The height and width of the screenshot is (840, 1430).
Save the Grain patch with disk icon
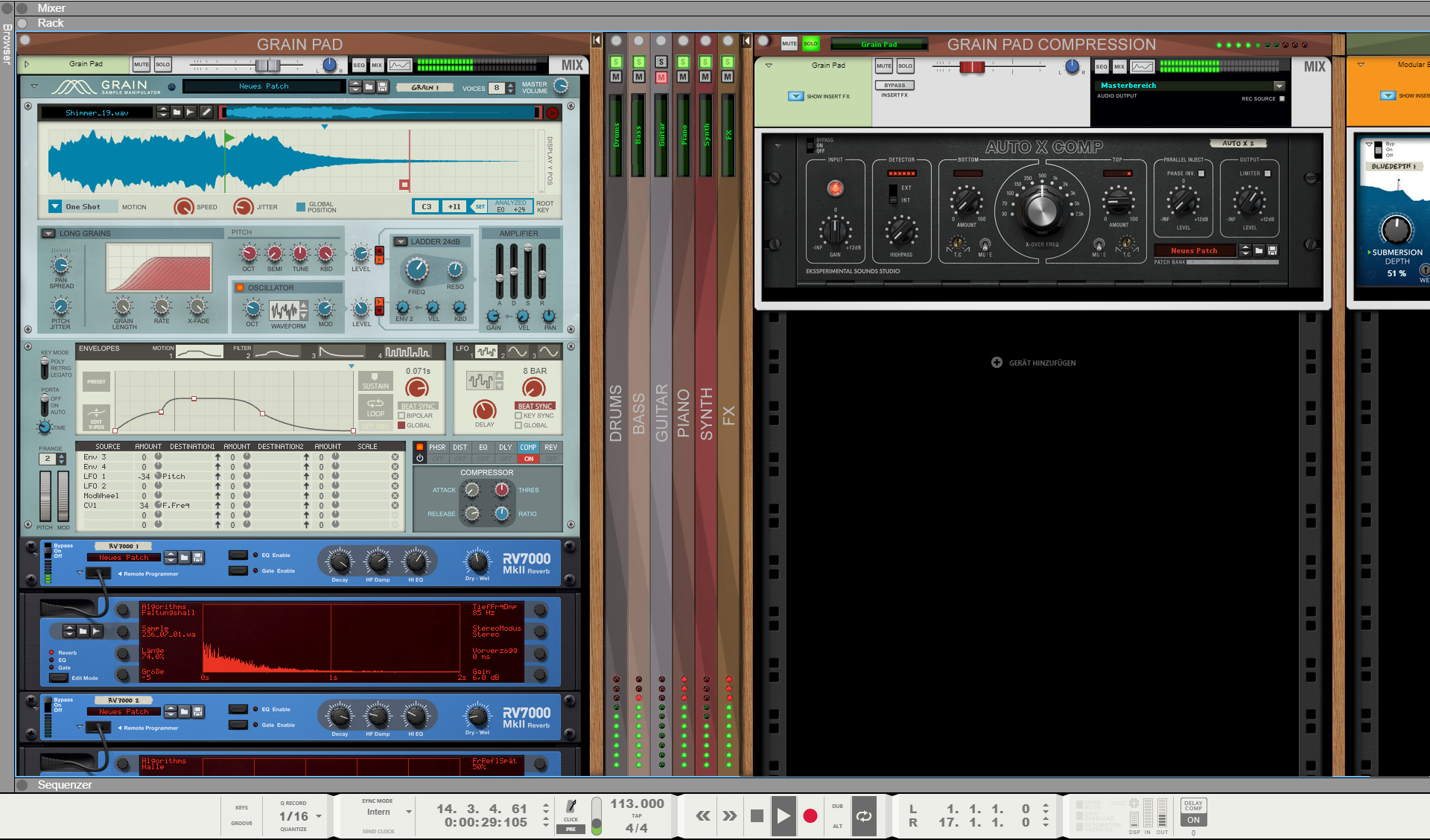(x=382, y=87)
